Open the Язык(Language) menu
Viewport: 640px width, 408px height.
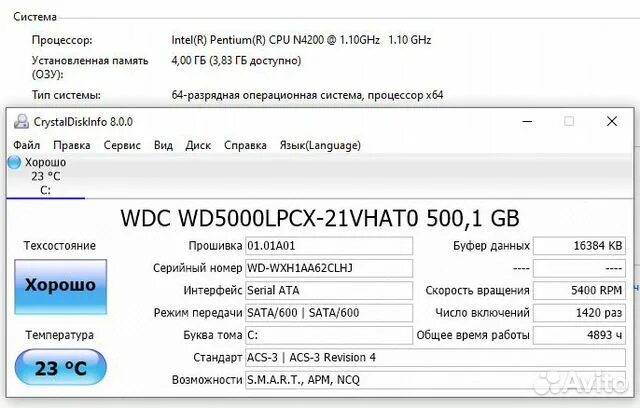pos(320,145)
